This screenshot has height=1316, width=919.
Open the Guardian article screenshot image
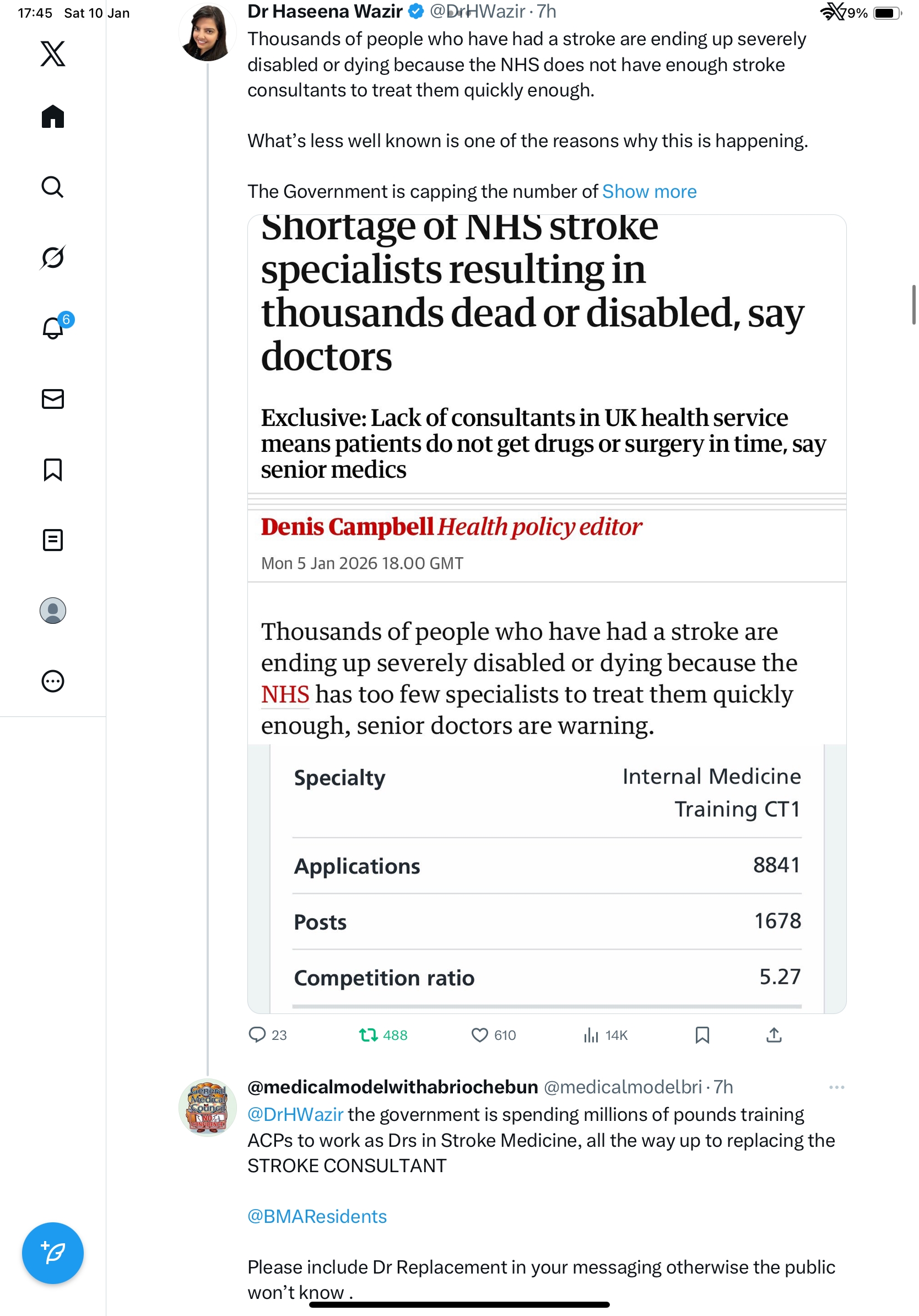[547, 613]
